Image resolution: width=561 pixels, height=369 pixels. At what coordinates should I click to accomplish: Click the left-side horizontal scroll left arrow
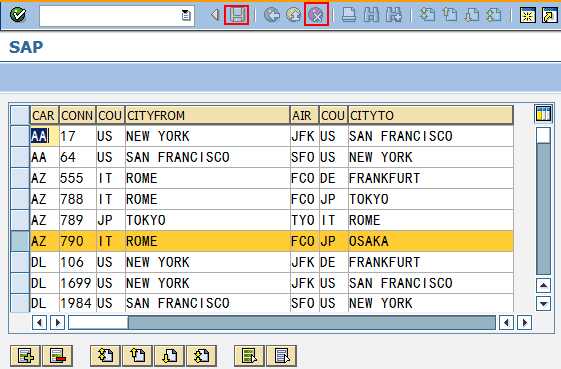click(39, 323)
